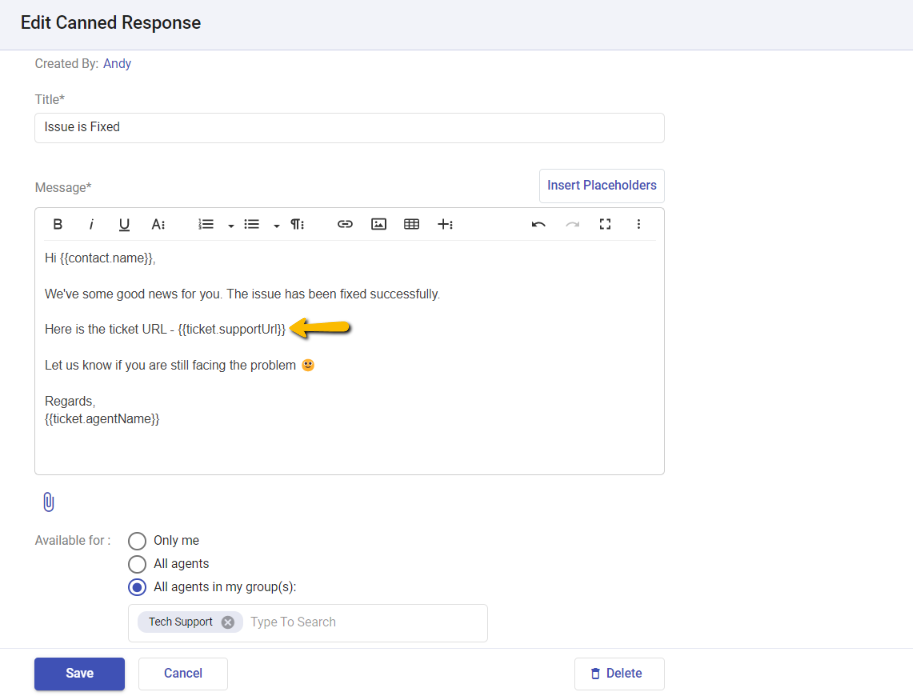Save the canned response
Image resolution: width=913 pixels, height=696 pixels.
coord(79,674)
